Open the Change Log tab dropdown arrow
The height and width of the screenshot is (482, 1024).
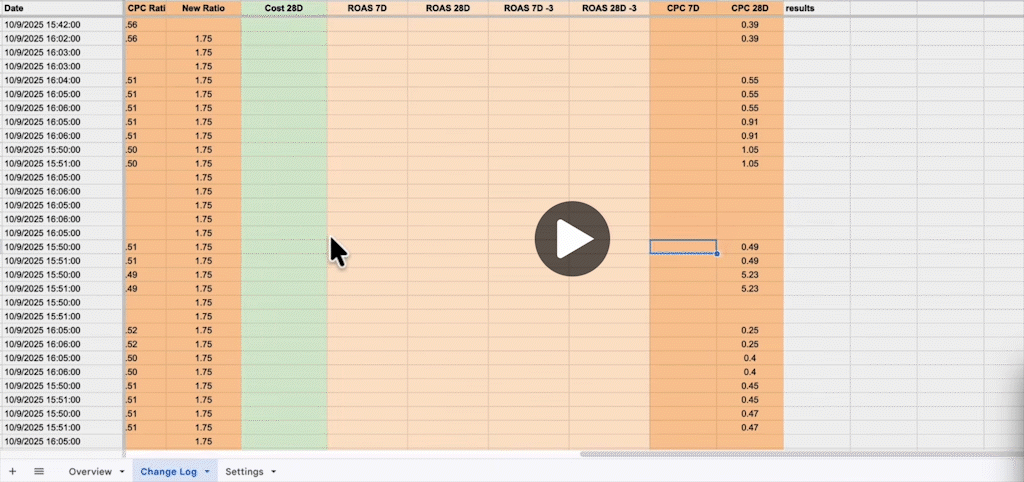(207, 471)
